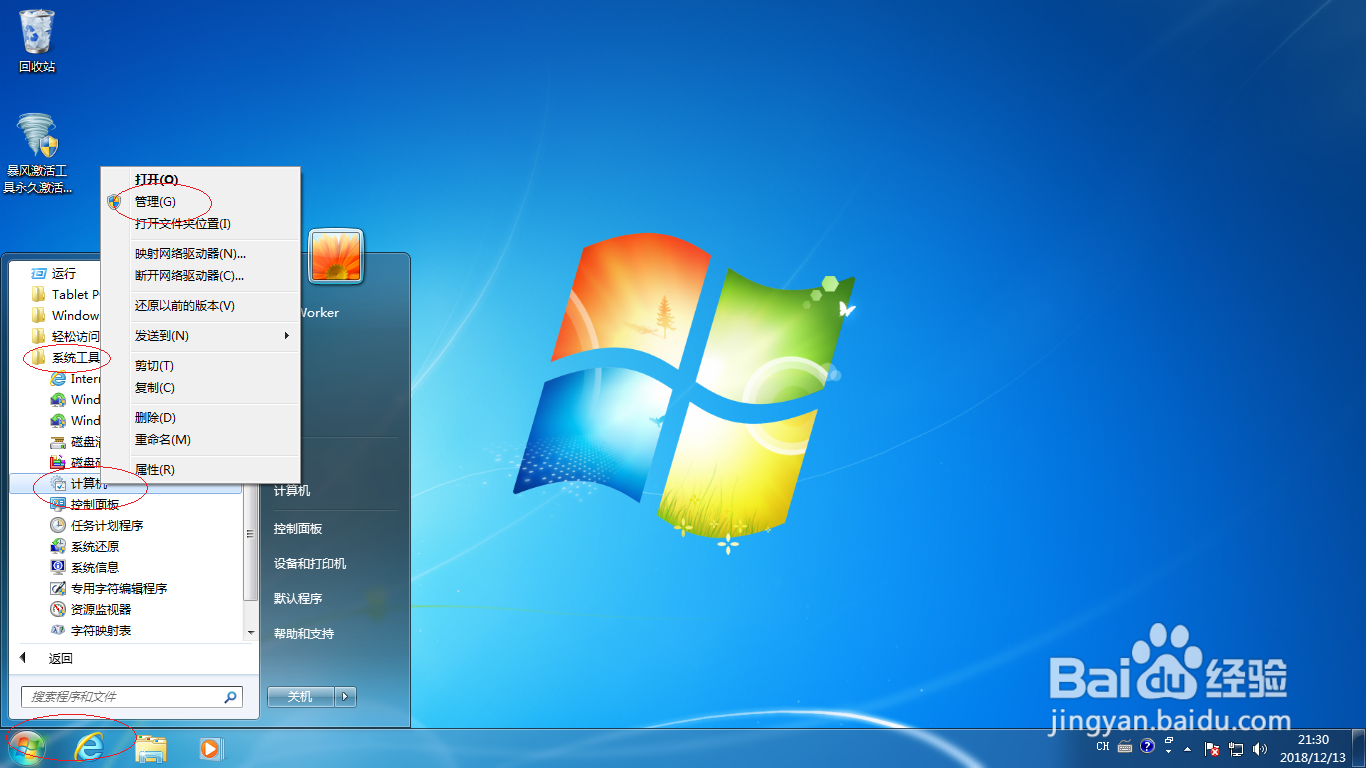
Task: Choose 属性(R) Properties in context menu
Action: 201,469
